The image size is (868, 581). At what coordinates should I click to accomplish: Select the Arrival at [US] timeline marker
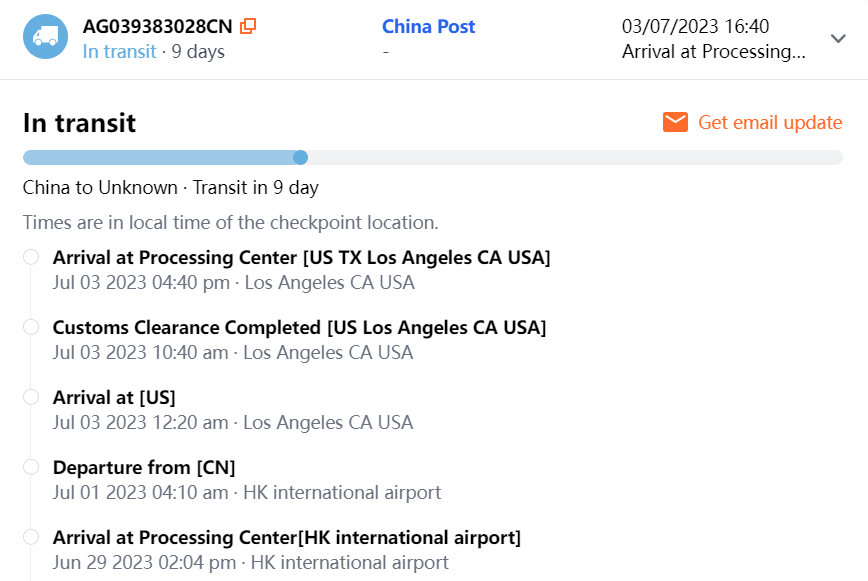(31, 397)
